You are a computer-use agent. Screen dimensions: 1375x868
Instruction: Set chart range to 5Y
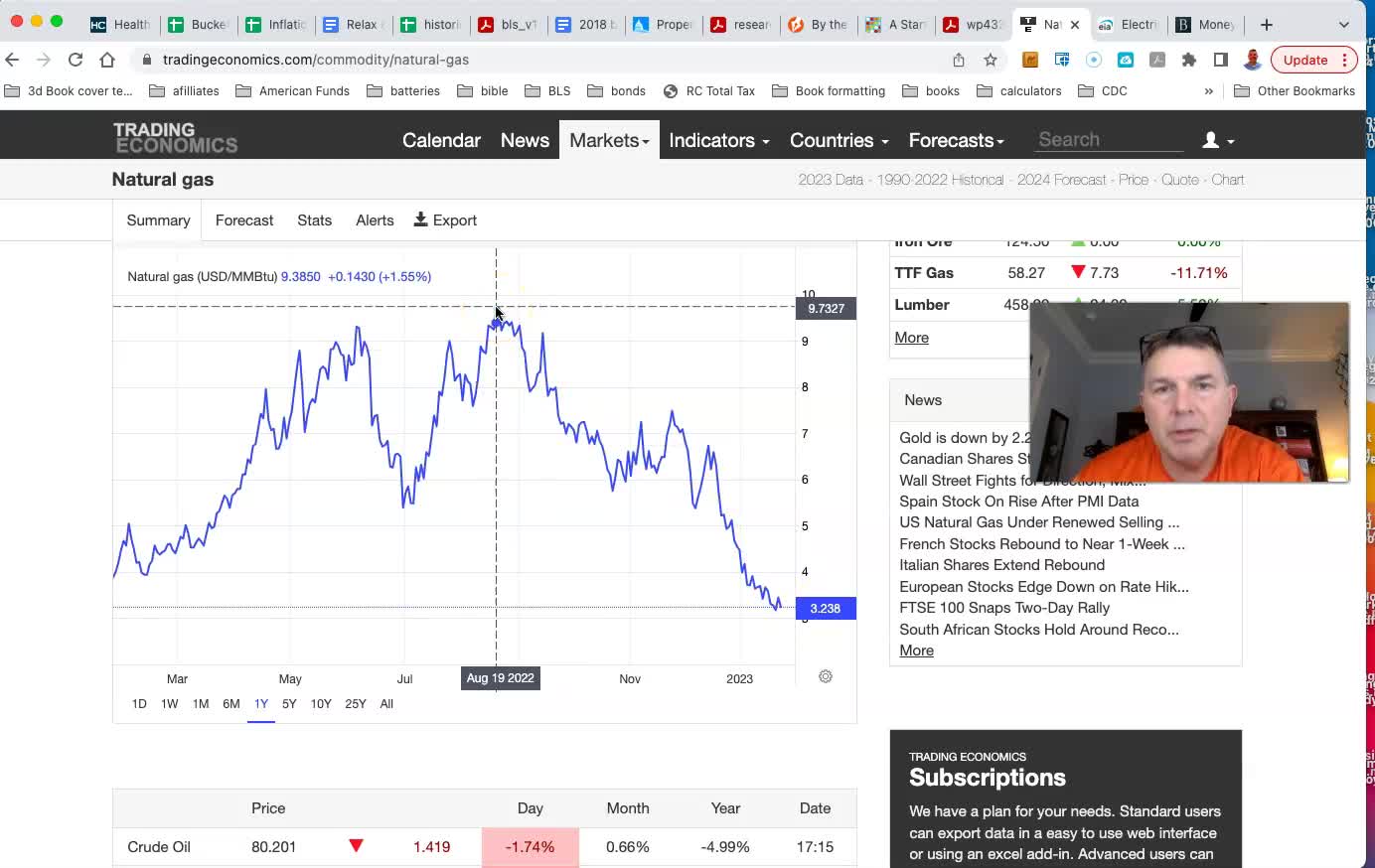pyautogui.click(x=289, y=703)
